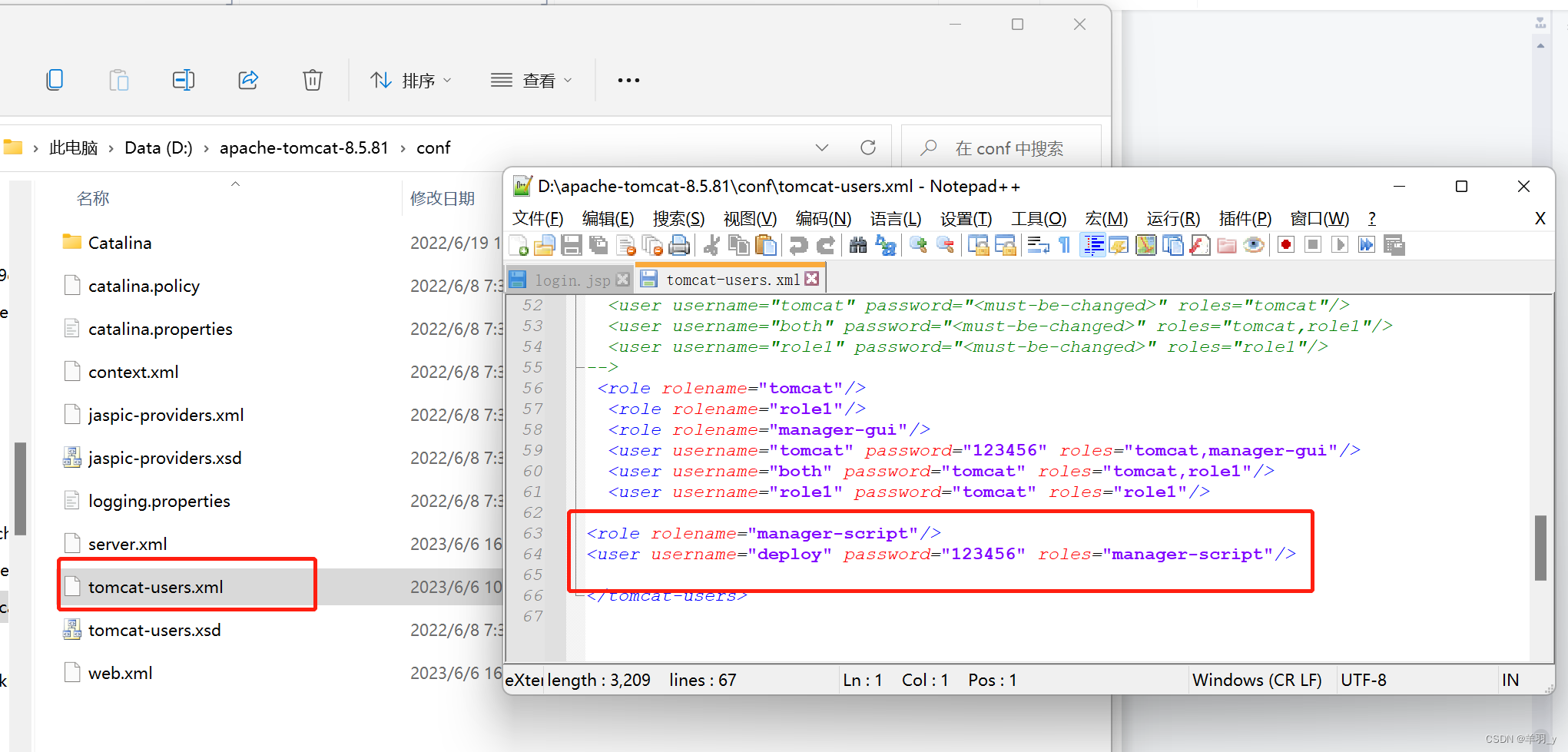Open the 文件(F) menu in Notepad++
Image resolution: width=1568 pixels, height=752 pixels.
click(x=538, y=219)
